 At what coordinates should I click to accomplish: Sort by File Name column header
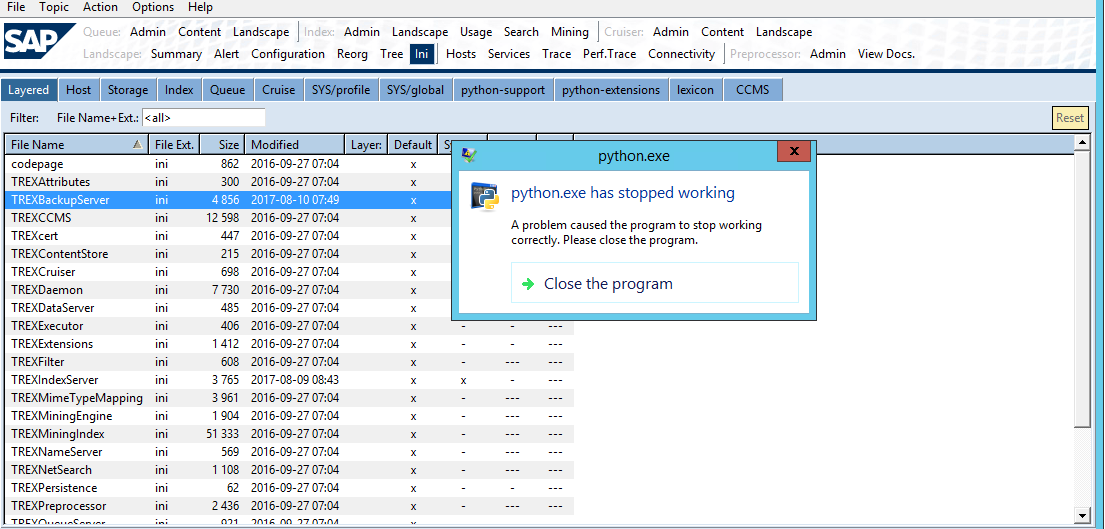pyautogui.click(x=76, y=144)
